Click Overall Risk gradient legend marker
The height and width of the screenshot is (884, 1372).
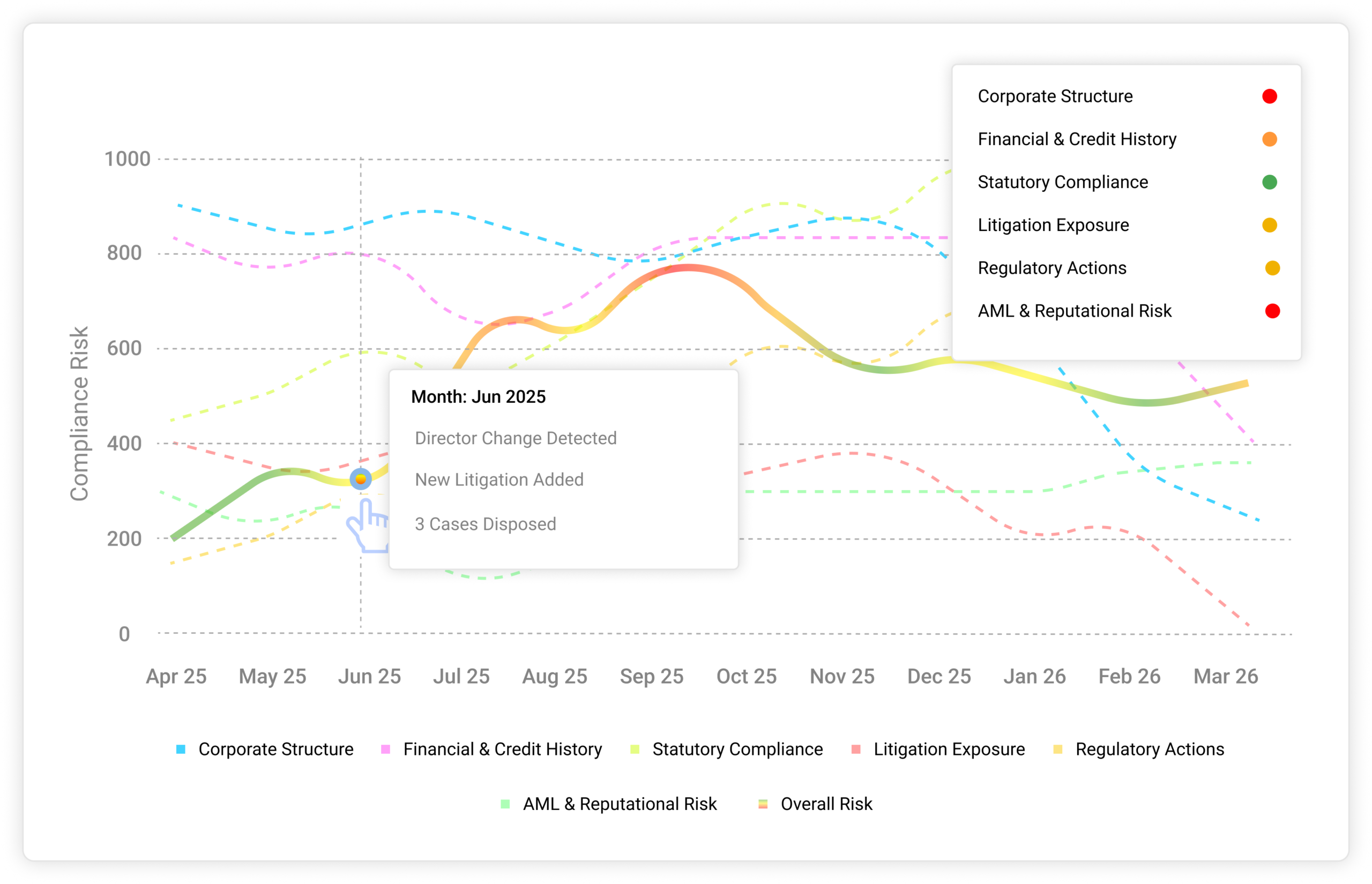[x=763, y=804]
